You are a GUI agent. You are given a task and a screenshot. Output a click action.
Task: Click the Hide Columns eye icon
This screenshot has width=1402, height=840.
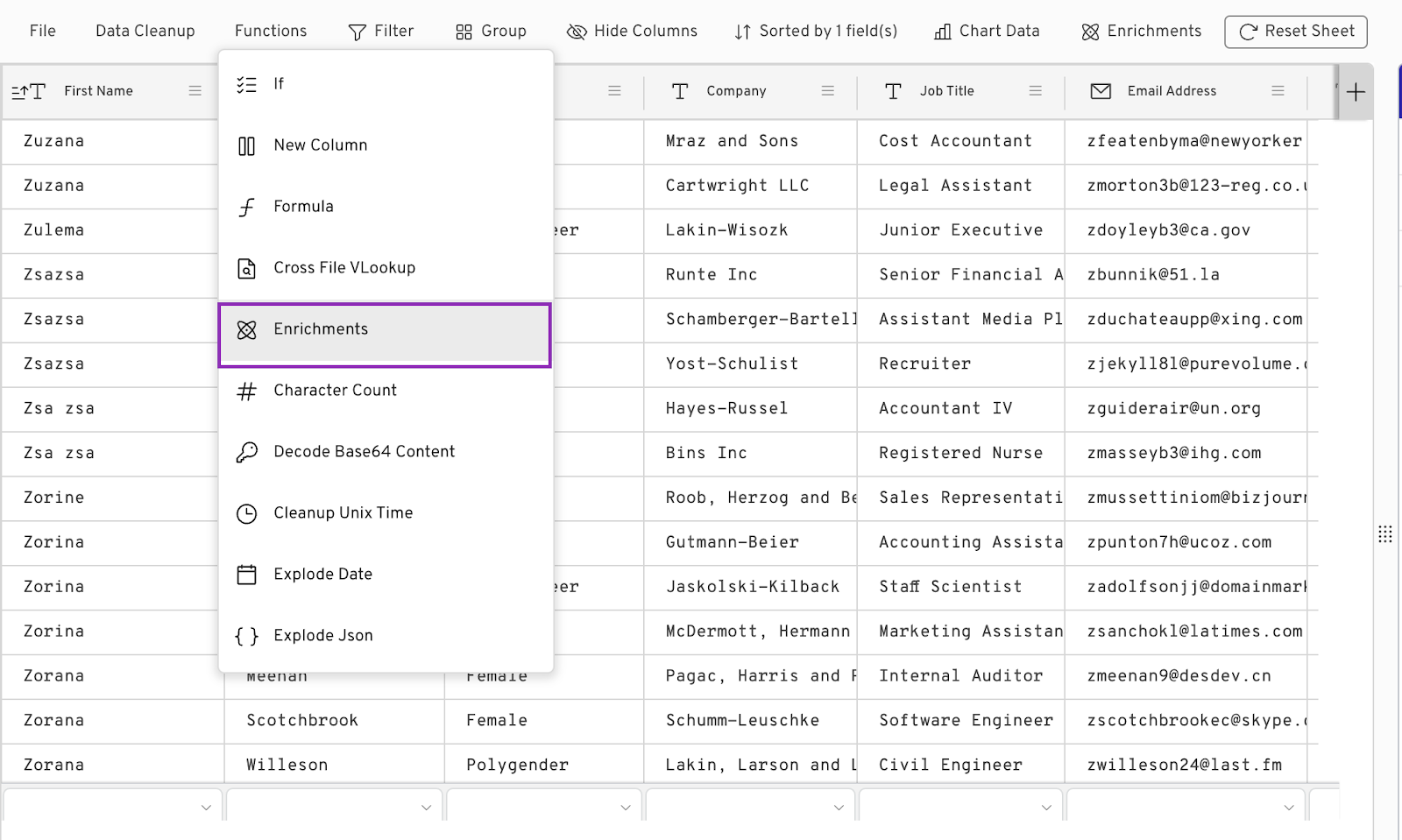[x=577, y=32]
